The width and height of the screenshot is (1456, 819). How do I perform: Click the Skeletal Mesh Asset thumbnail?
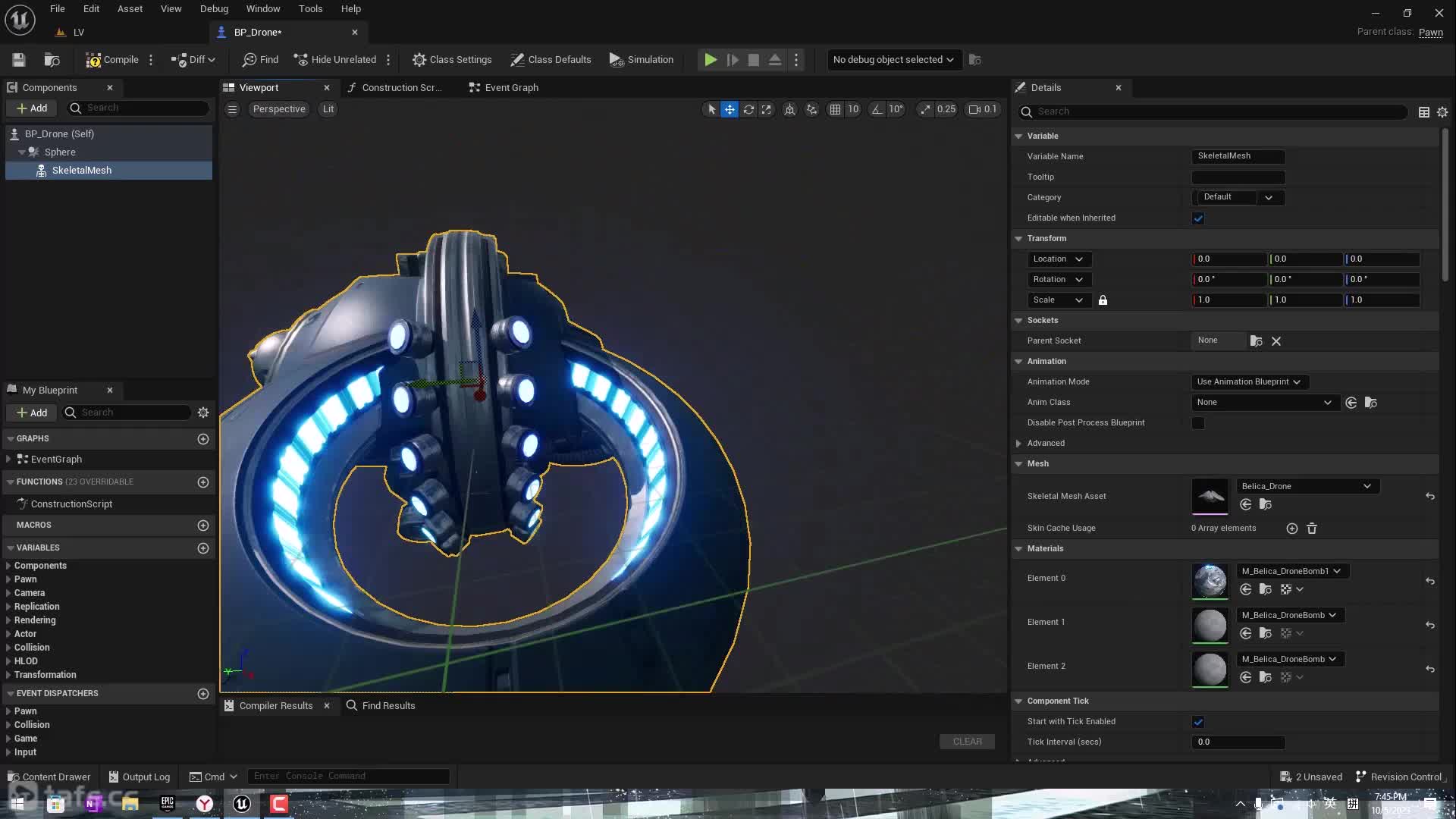[1210, 497]
